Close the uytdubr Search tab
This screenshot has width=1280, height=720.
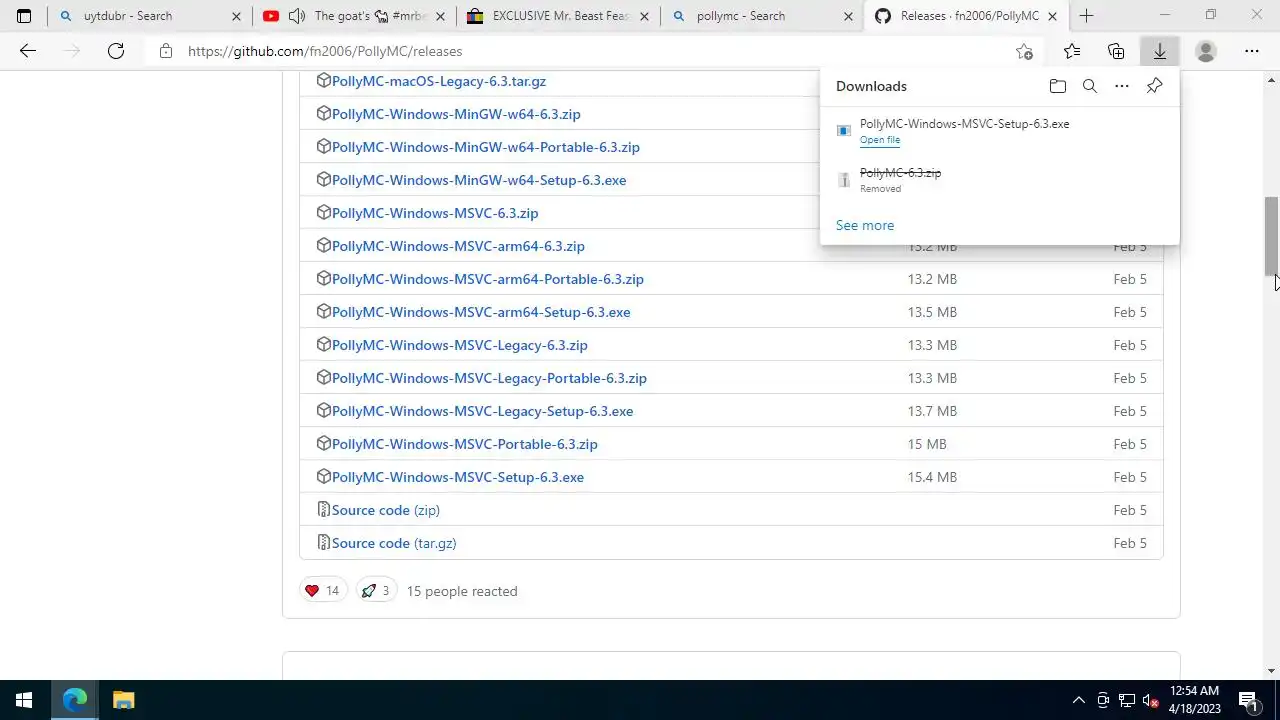pos(236,16)
